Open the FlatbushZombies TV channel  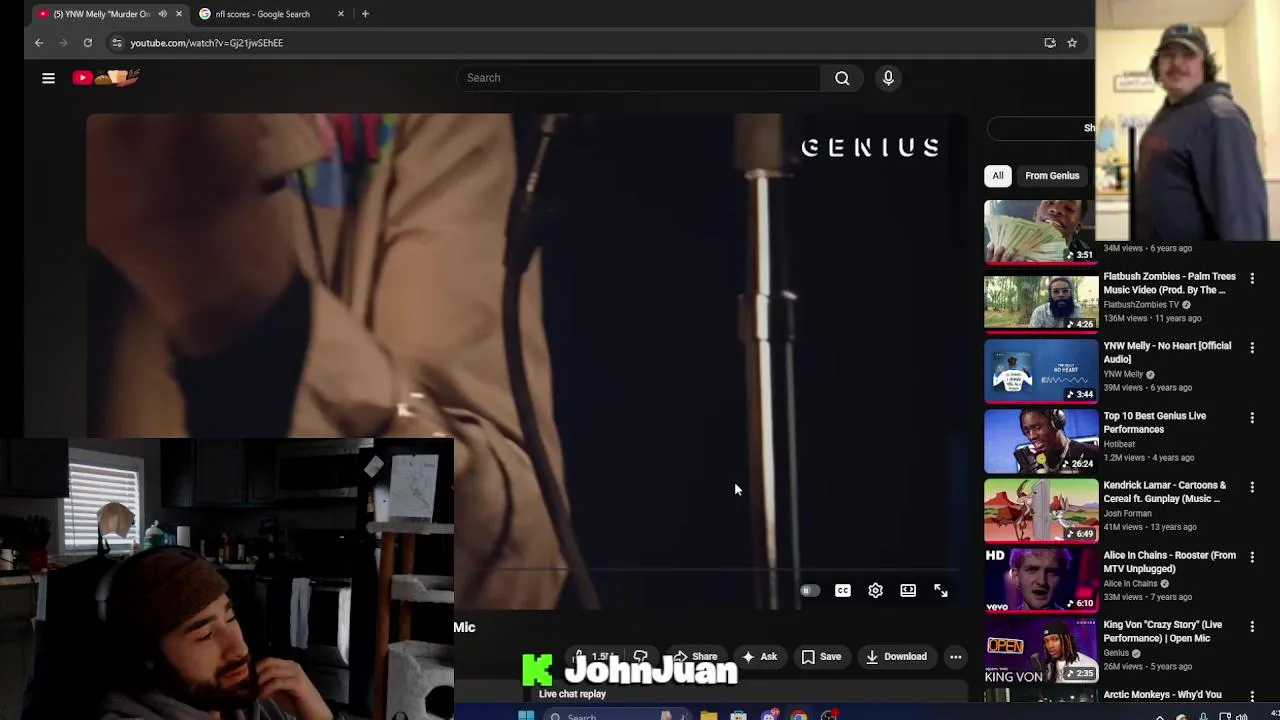pyautogui.click(x=1141, y=305)
